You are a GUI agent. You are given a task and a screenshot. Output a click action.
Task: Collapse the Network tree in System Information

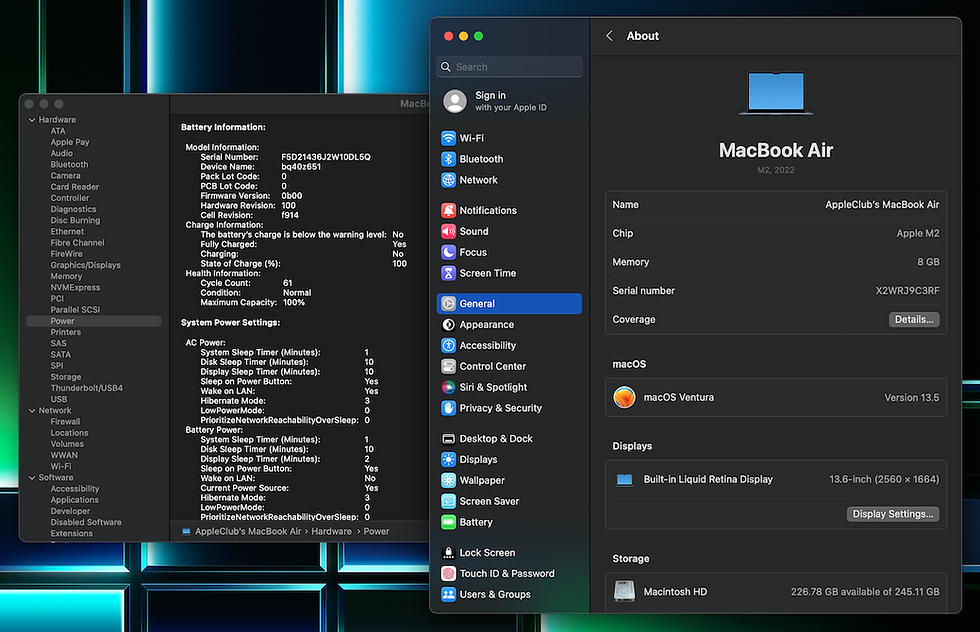tap(32, 411)
